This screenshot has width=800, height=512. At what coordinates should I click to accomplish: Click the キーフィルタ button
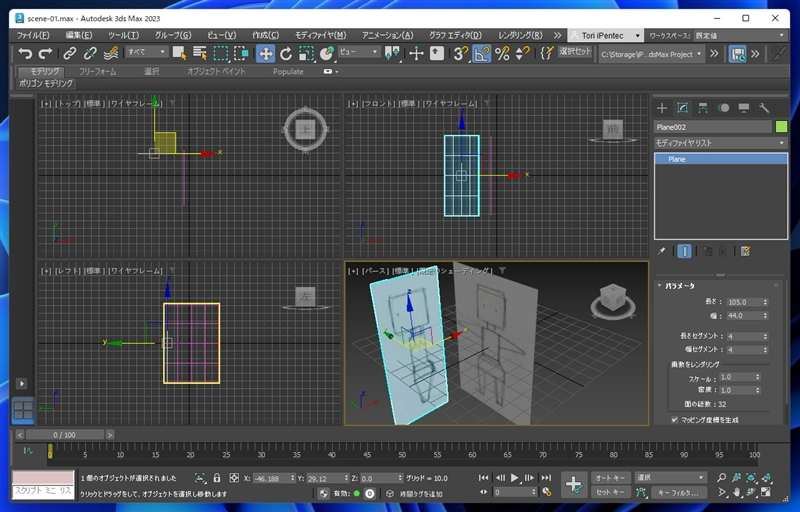(678, 492)
